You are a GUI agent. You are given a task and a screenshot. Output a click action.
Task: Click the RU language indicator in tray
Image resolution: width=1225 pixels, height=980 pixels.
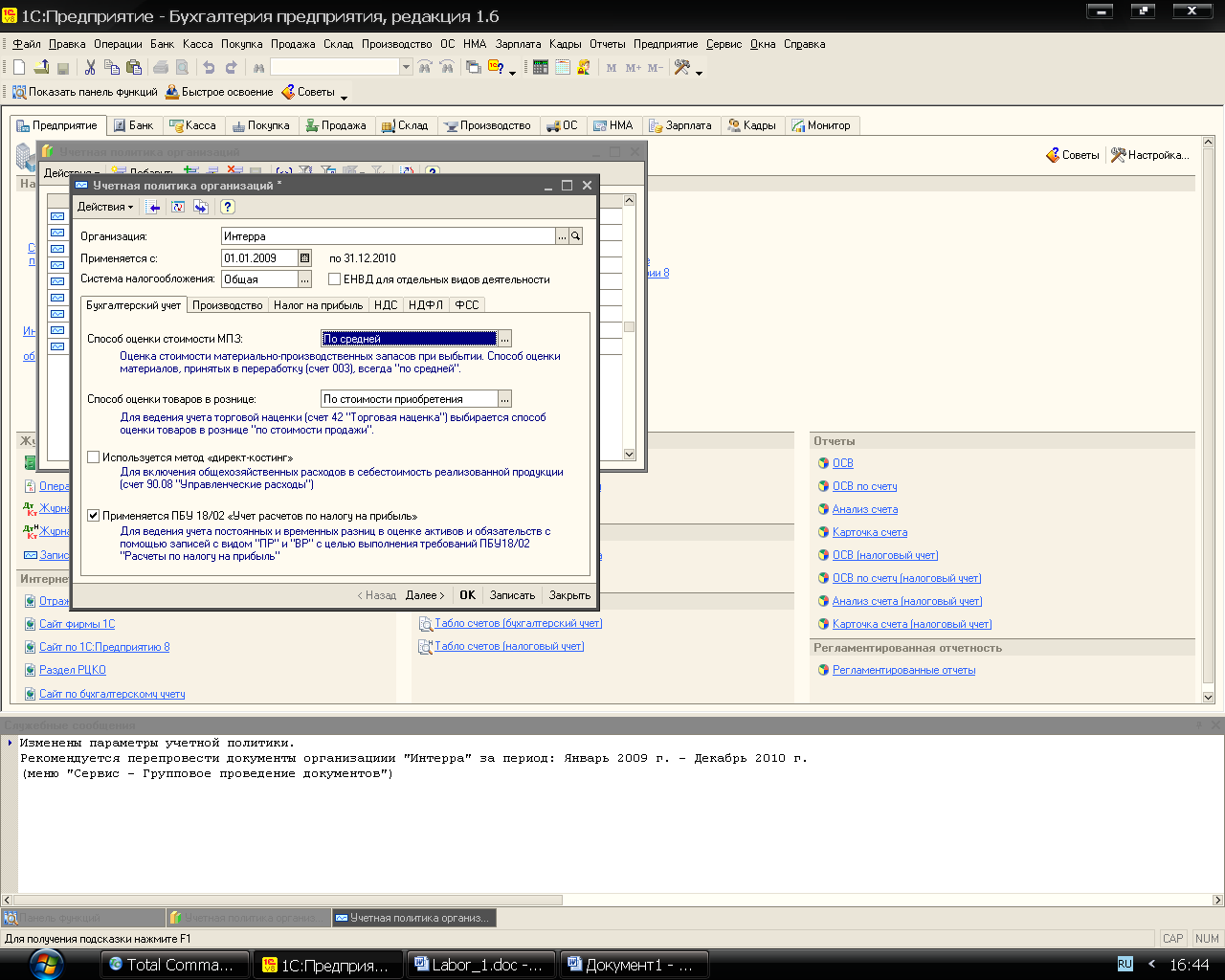coord(1125,964)
